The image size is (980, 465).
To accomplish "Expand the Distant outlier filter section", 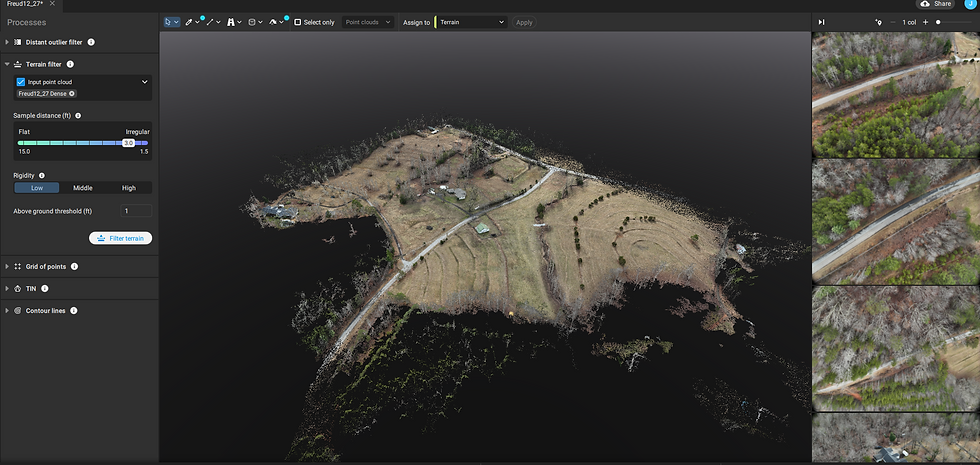I will pos(7,42).
